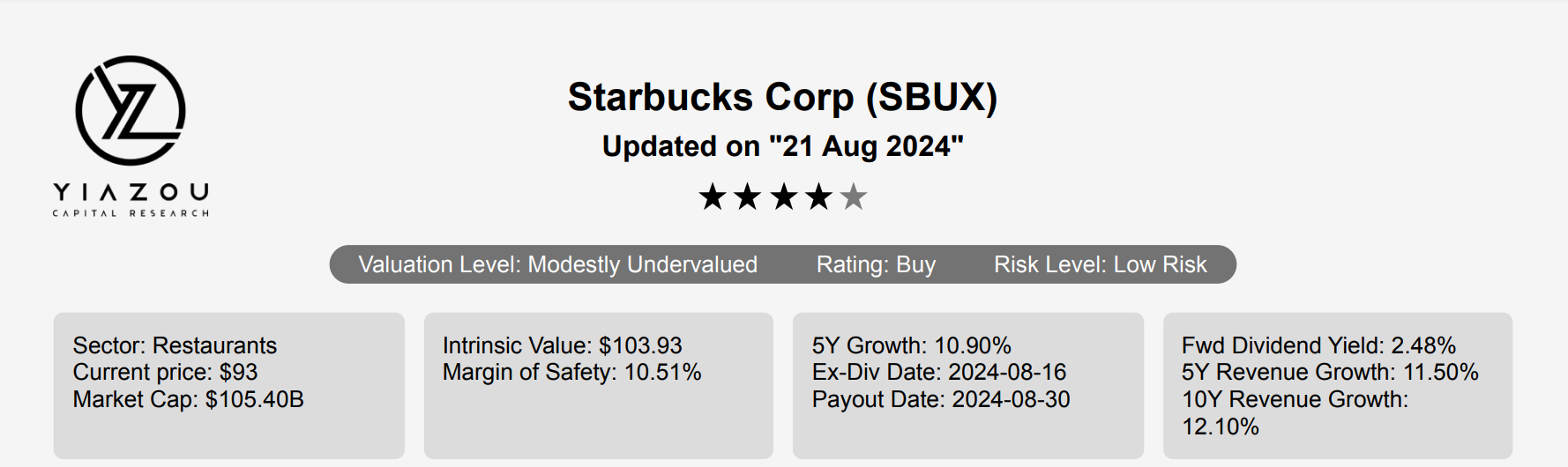Click the Market Cap $105.40B line
The width and height of the screenshot is (1568, 467).
pos(188,399)
